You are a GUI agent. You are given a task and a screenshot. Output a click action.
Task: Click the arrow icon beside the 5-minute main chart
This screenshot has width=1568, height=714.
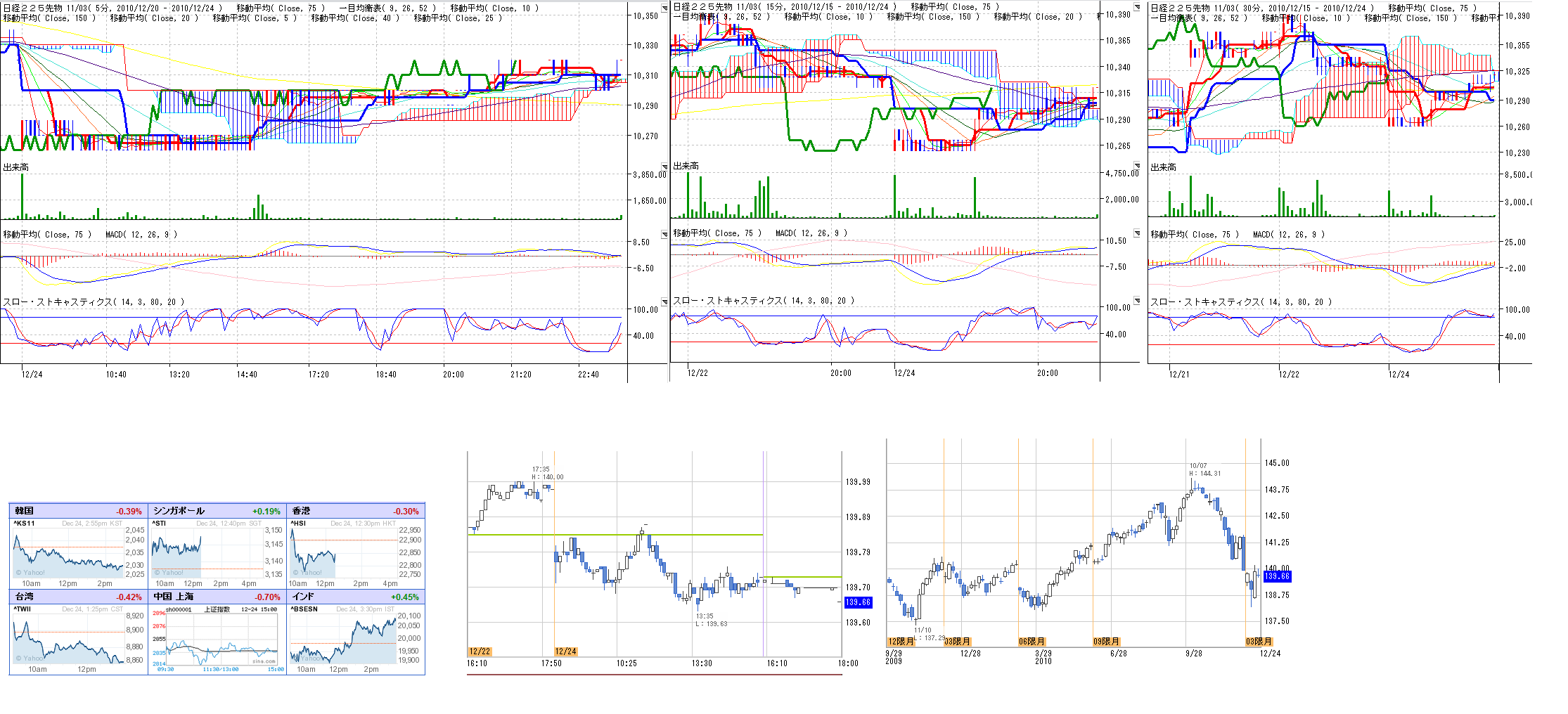664,8
